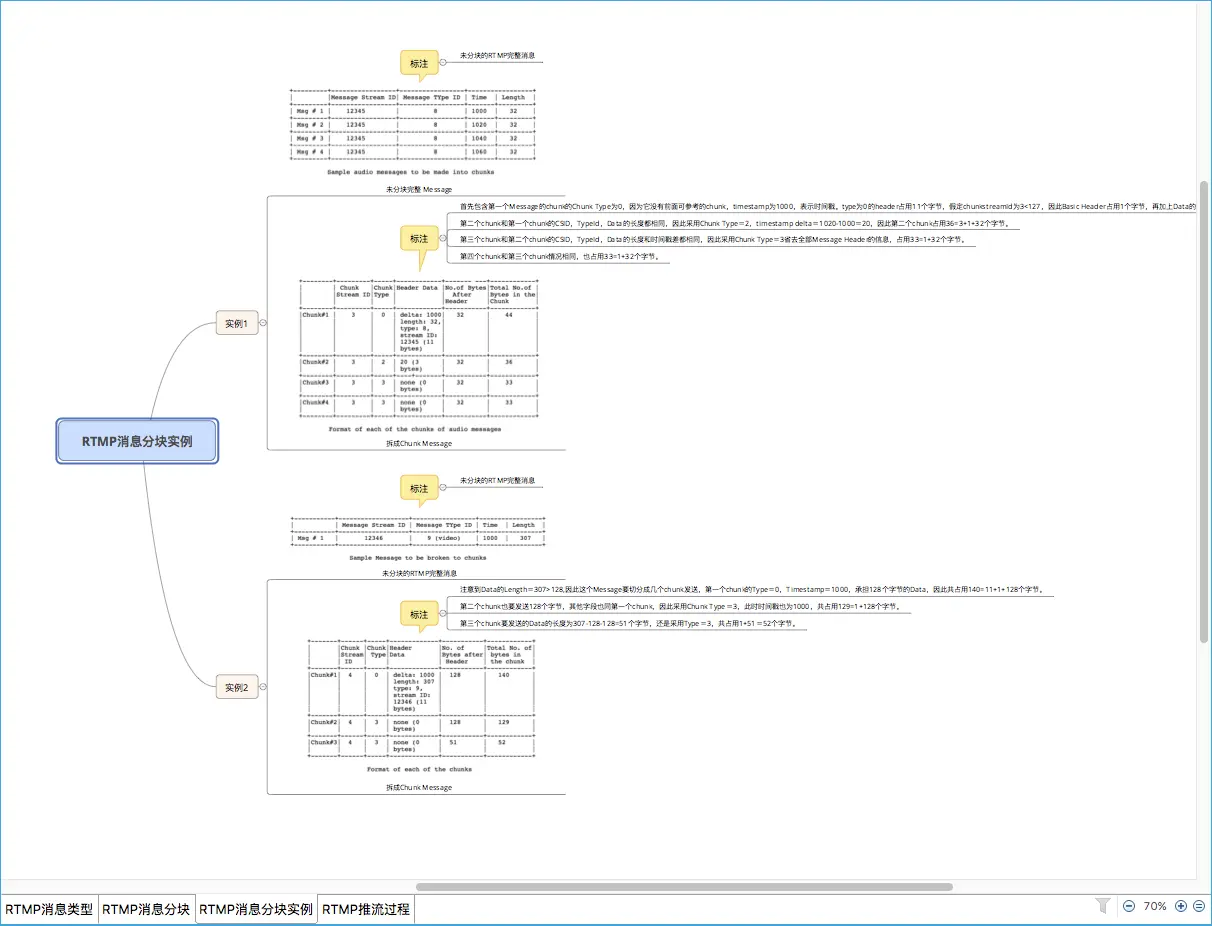Viewport: 1212px width, 926px height.
Task: Click the fit-to-actual-size icon after zoom plus
Action: coord(1199,906)
